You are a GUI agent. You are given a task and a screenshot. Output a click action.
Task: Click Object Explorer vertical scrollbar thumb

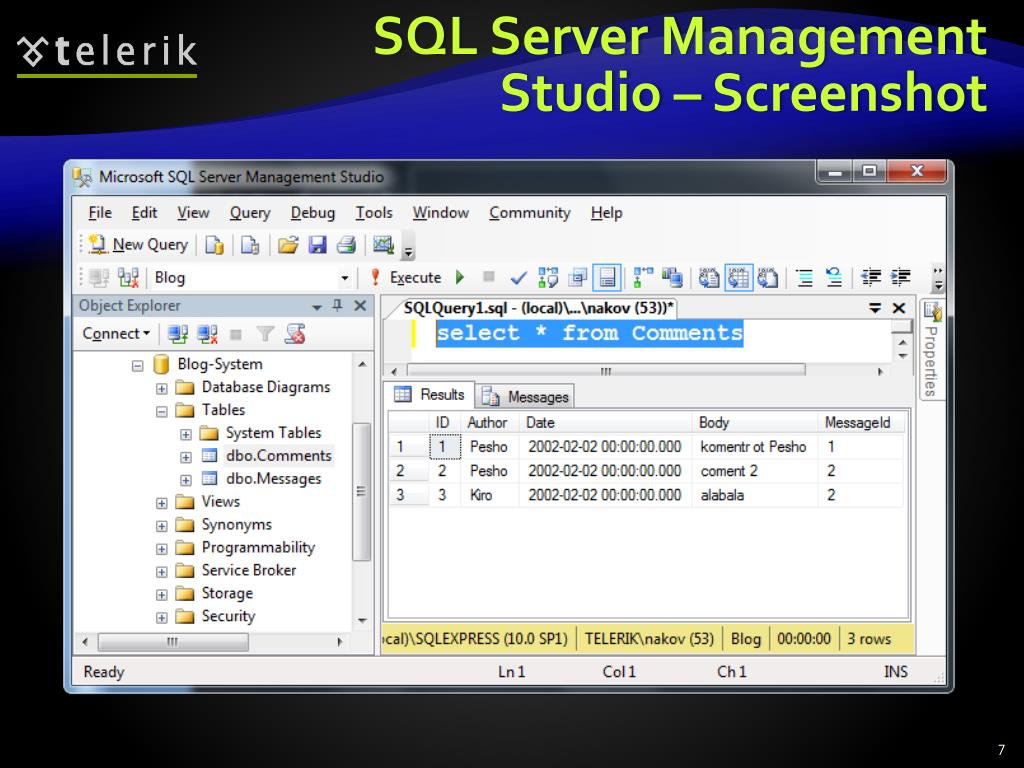coord(361,492)
